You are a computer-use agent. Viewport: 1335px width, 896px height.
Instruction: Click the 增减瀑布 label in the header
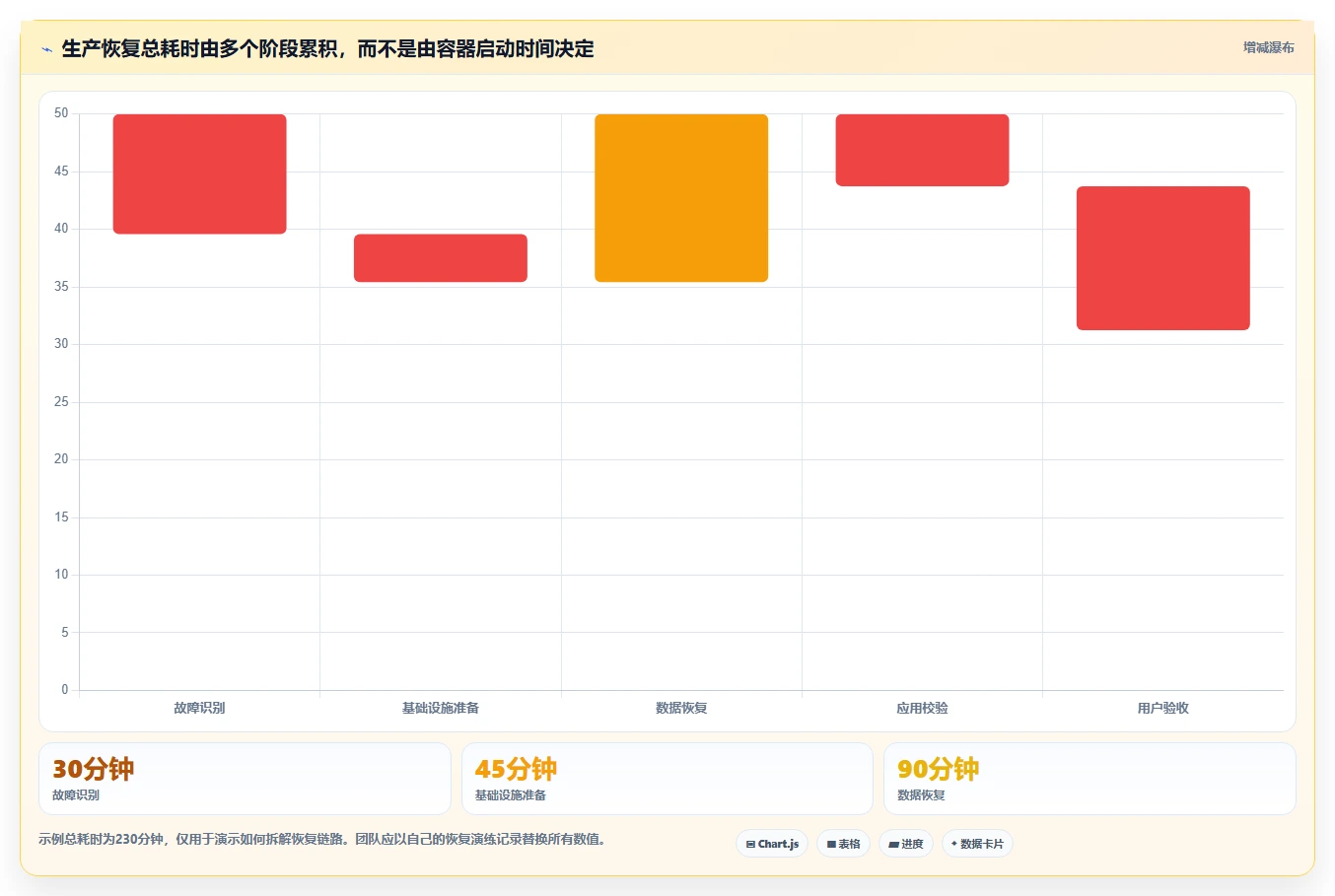1268,47
